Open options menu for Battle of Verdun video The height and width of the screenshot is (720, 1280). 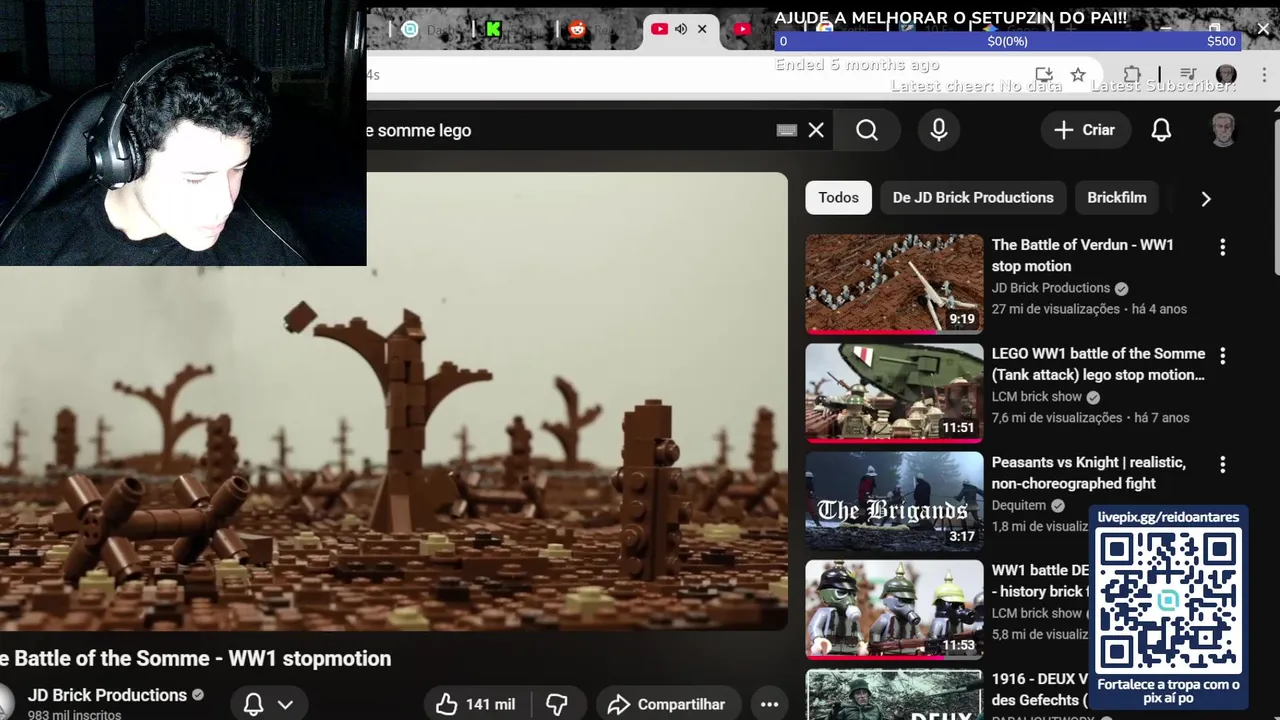pos(1222,247)
